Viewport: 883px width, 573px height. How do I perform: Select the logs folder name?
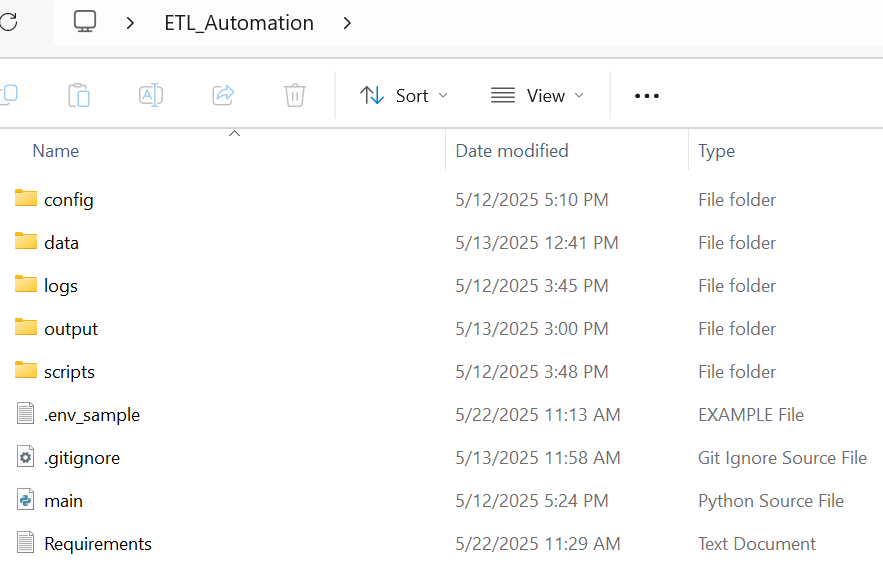(x=61, y=286)
